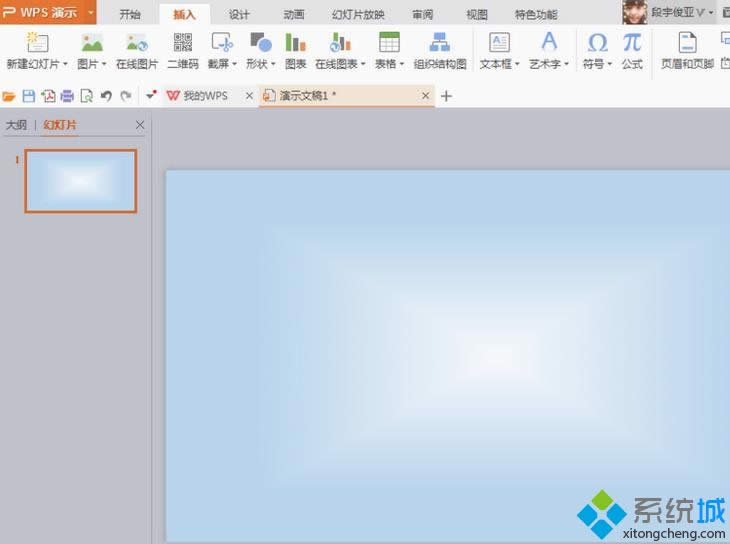Undo the last action
This screenshot has height=544, width=730.
[106, 96]
